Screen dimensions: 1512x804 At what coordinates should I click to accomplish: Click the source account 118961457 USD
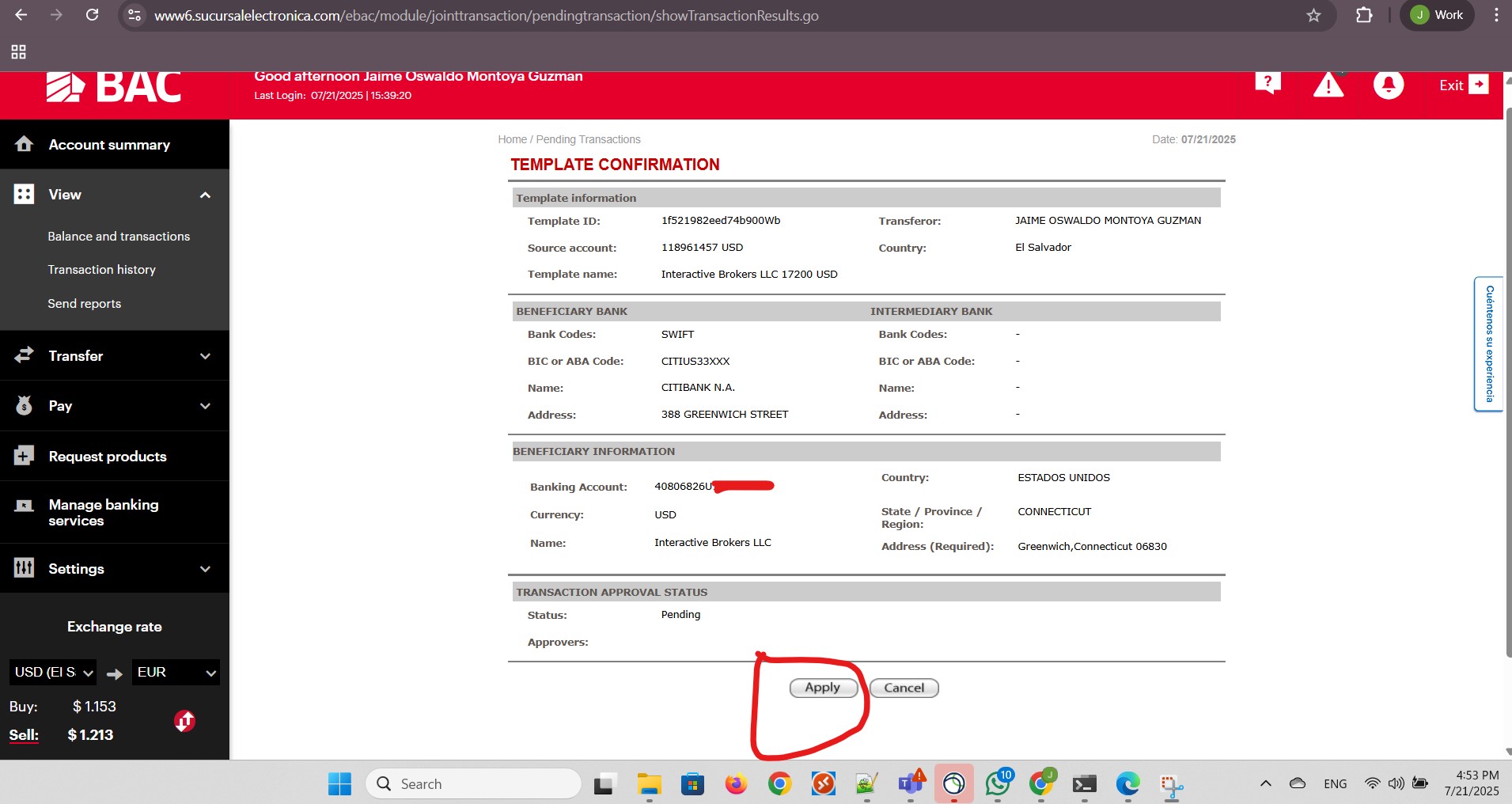pyautogui.click(x=703, y=248)
